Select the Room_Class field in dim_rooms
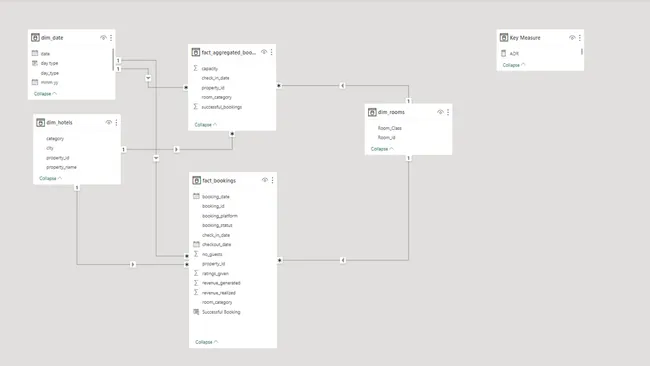The width and height of the screenshot is (650, 366). [390, 128]
